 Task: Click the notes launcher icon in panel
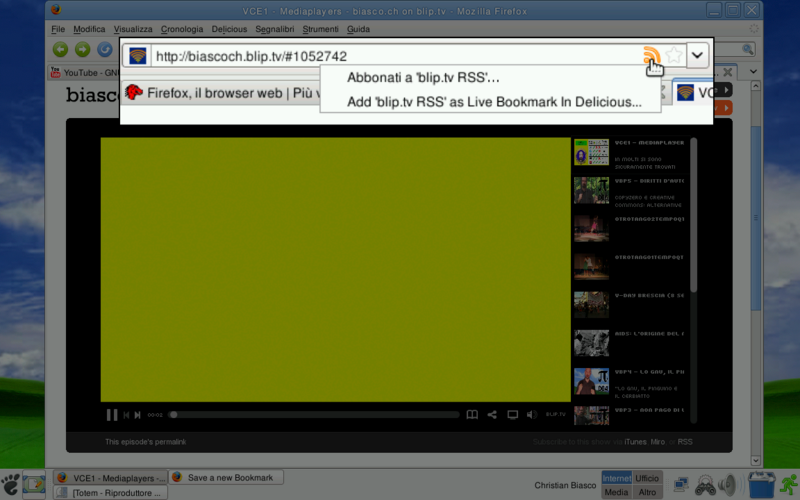(34, 485)
